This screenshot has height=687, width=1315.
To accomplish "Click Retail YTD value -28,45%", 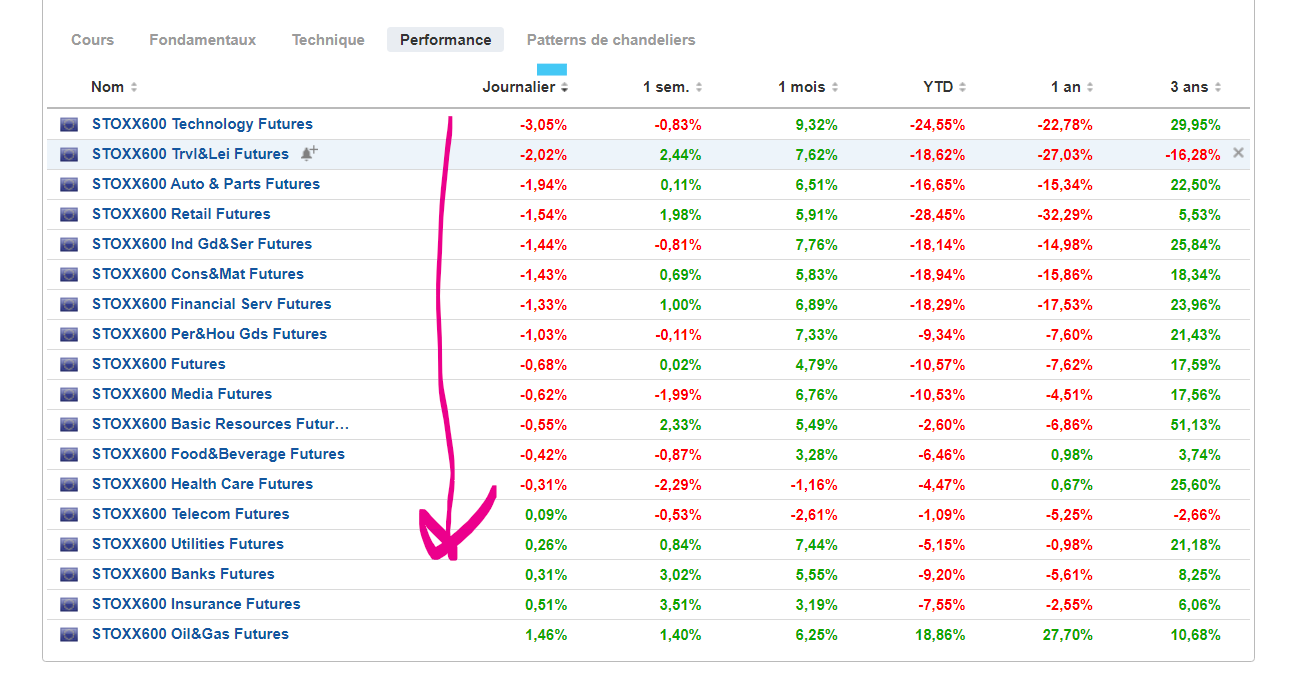I will (x=938, y=215).
